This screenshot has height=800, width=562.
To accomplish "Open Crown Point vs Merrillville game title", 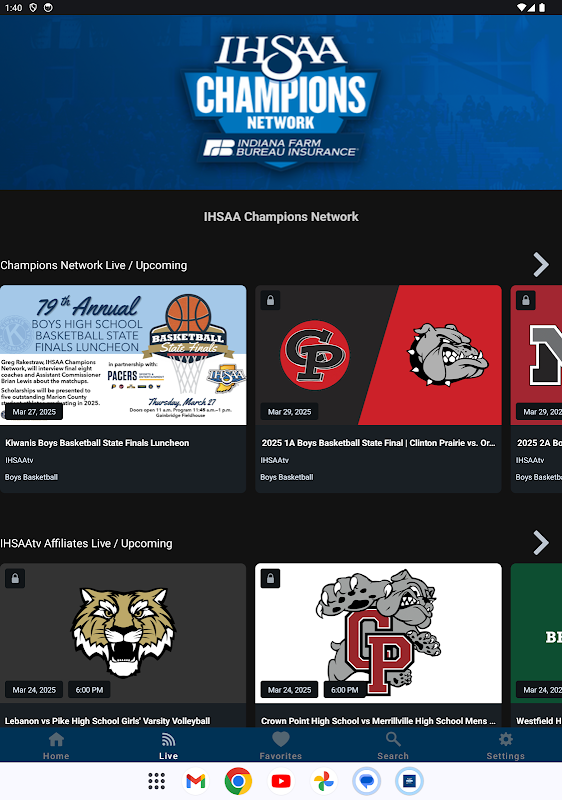I will pos(378,721).
